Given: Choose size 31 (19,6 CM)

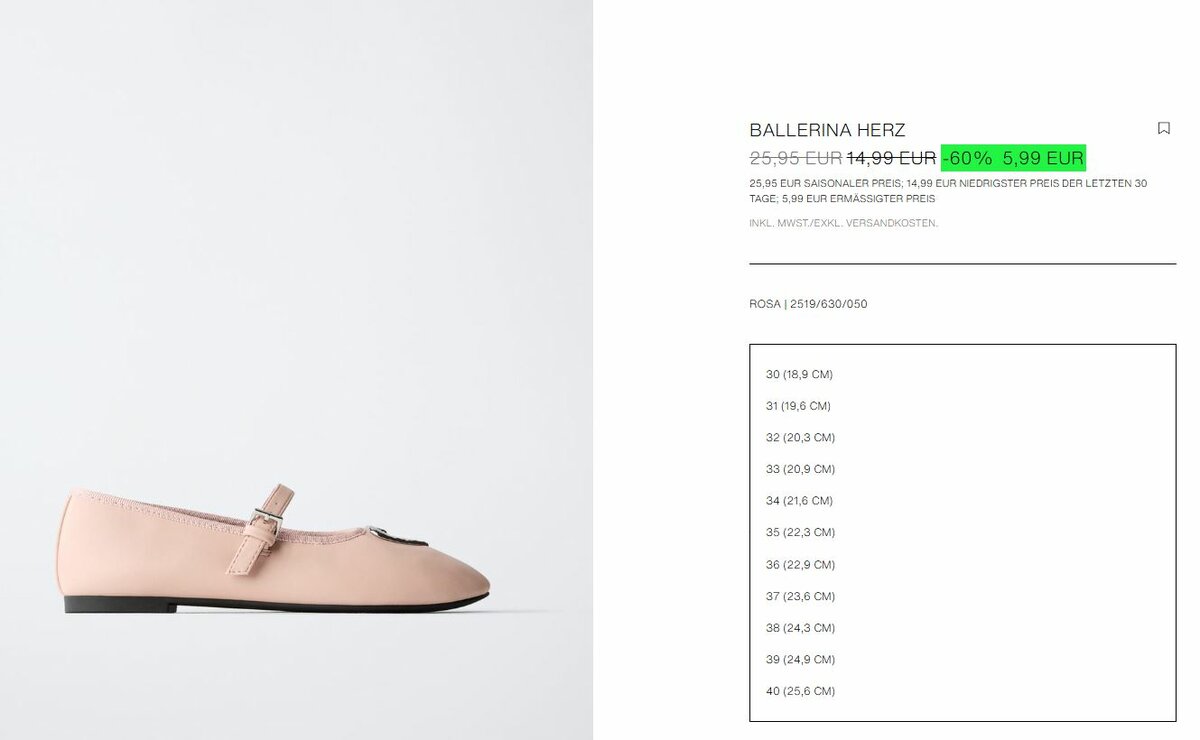Looking at the screenshot, I should (x=798, y=406).
